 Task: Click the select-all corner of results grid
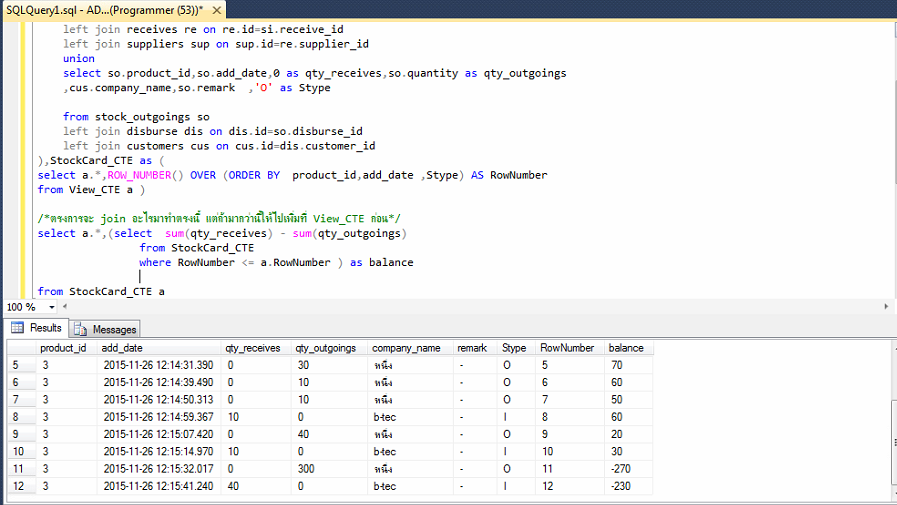(x=20, y=348)
